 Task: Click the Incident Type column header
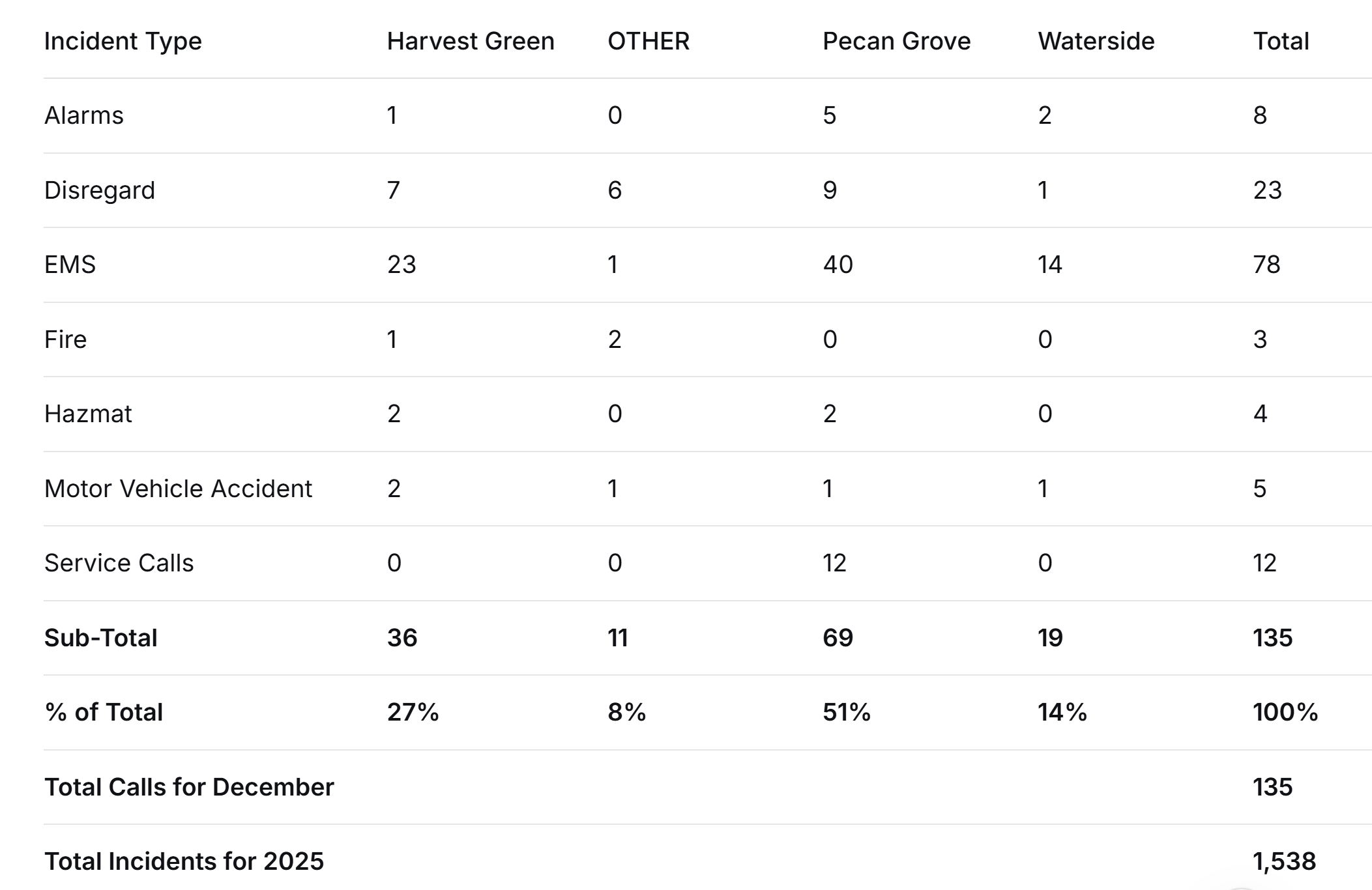(x=123, y=41)
